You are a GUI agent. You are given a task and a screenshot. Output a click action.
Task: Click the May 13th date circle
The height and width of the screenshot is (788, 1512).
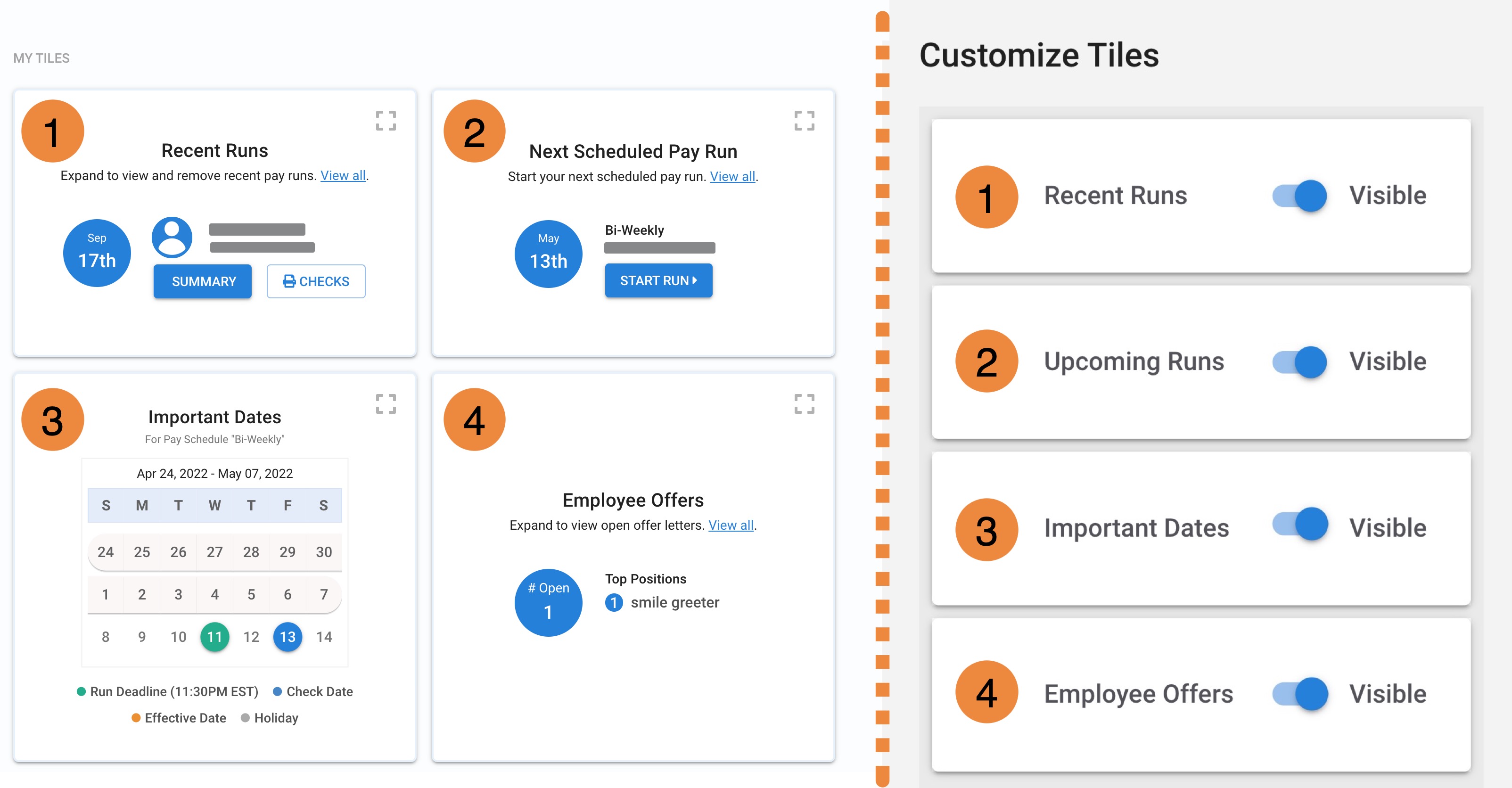point(548,254)
